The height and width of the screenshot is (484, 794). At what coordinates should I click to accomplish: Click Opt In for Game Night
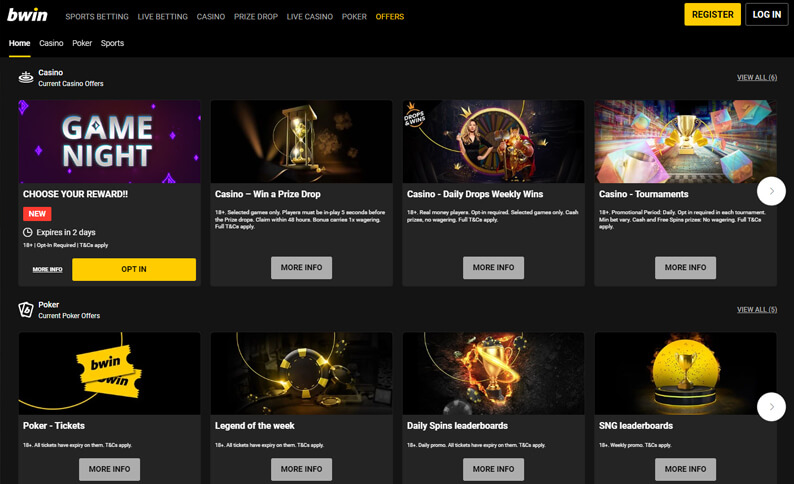click(134, 269)
